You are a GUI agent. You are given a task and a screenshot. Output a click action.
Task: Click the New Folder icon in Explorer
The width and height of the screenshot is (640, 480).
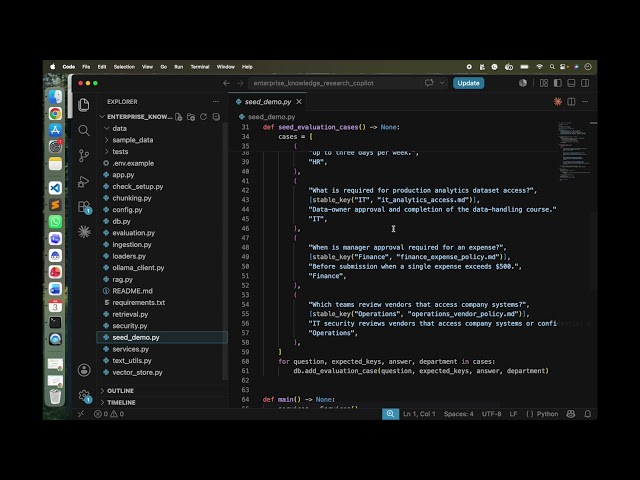[x=191, y=117]
